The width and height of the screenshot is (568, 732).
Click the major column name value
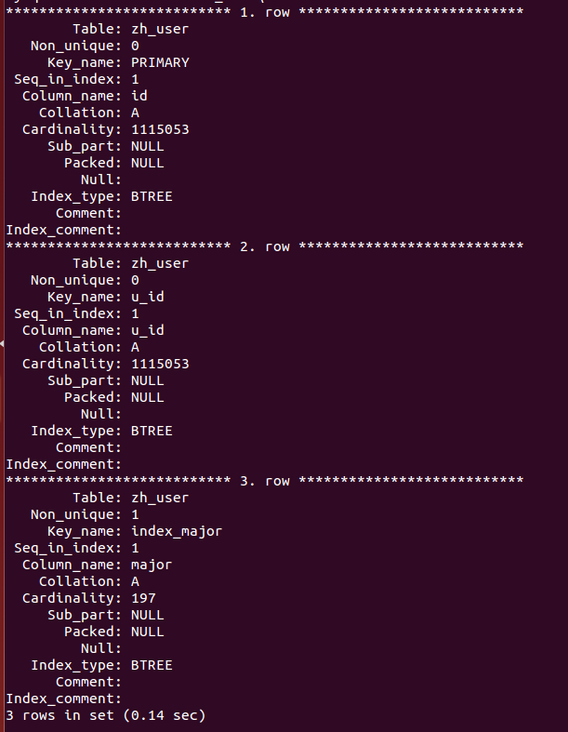point(152,565)
